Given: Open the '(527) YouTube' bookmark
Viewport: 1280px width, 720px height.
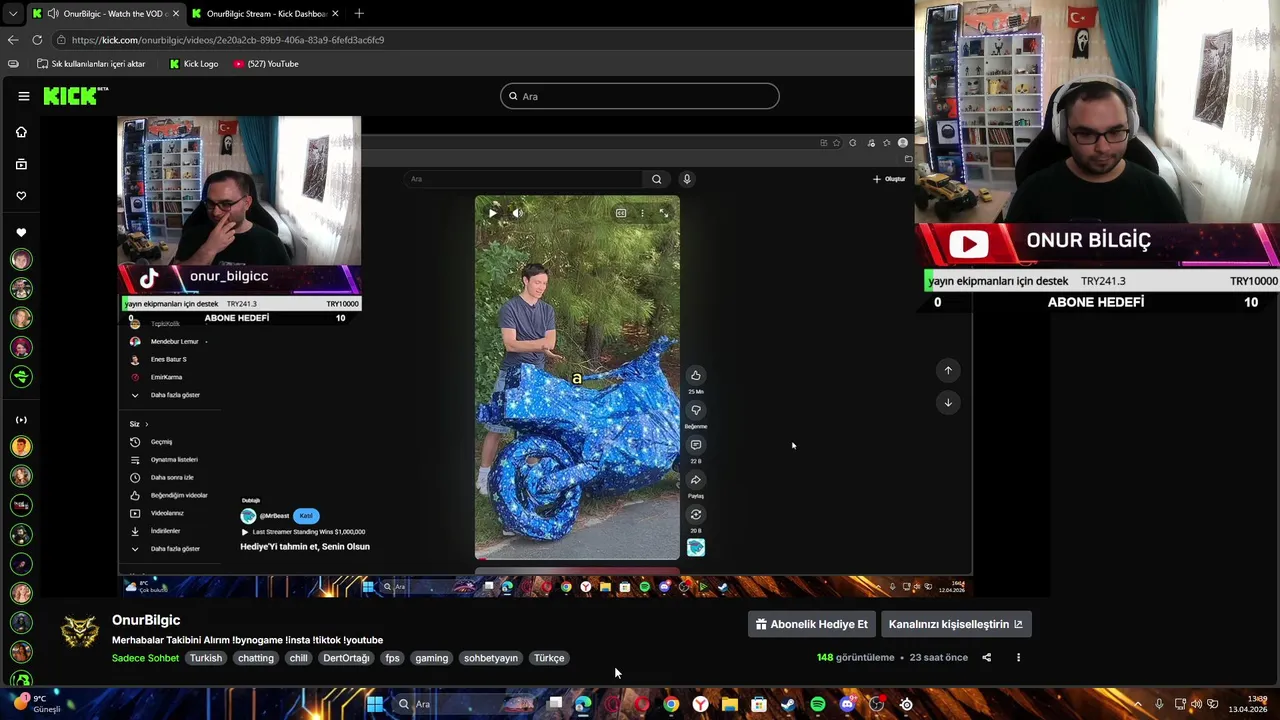Looking at the screenshot, I should coord(266,64).
